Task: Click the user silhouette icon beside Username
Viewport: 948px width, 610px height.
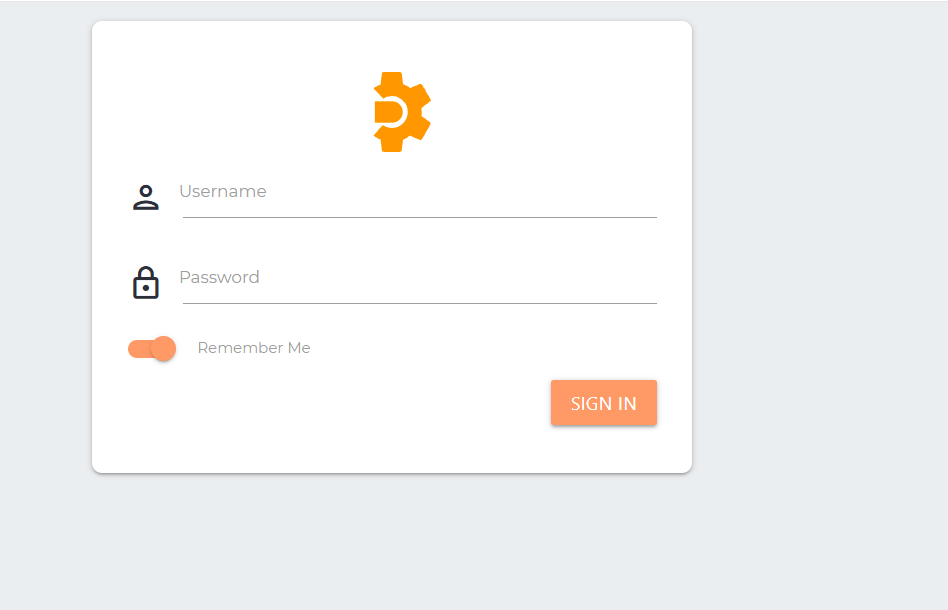Action: (x=146, y=197)
